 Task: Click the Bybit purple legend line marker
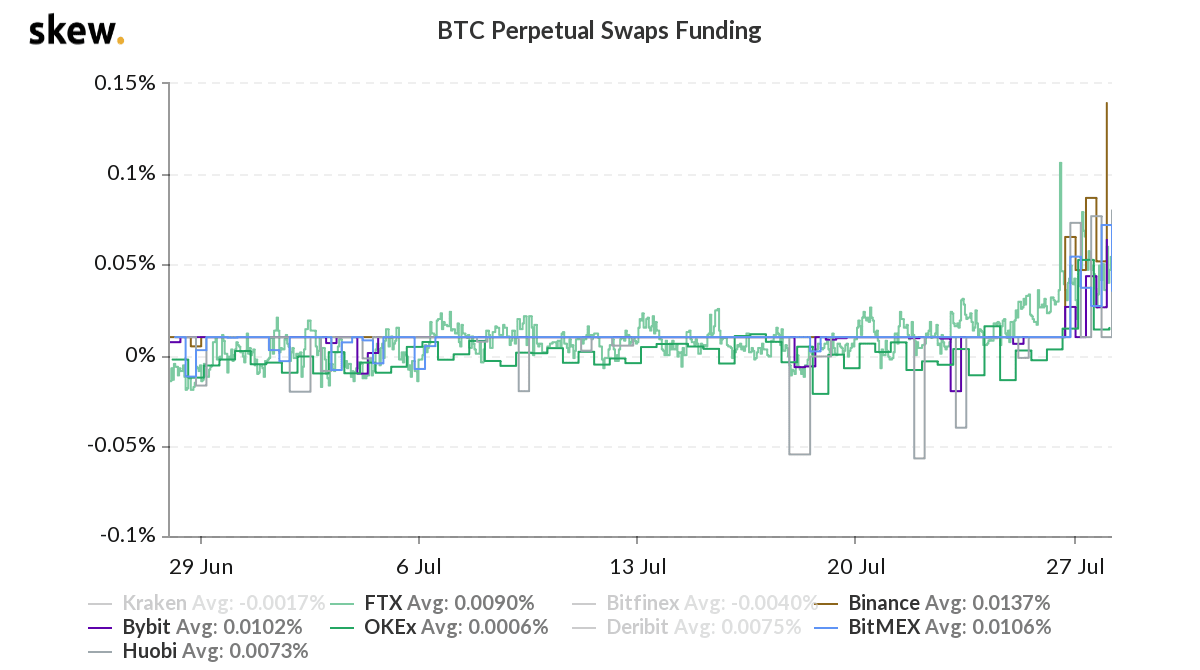click(x=101, y=628)
